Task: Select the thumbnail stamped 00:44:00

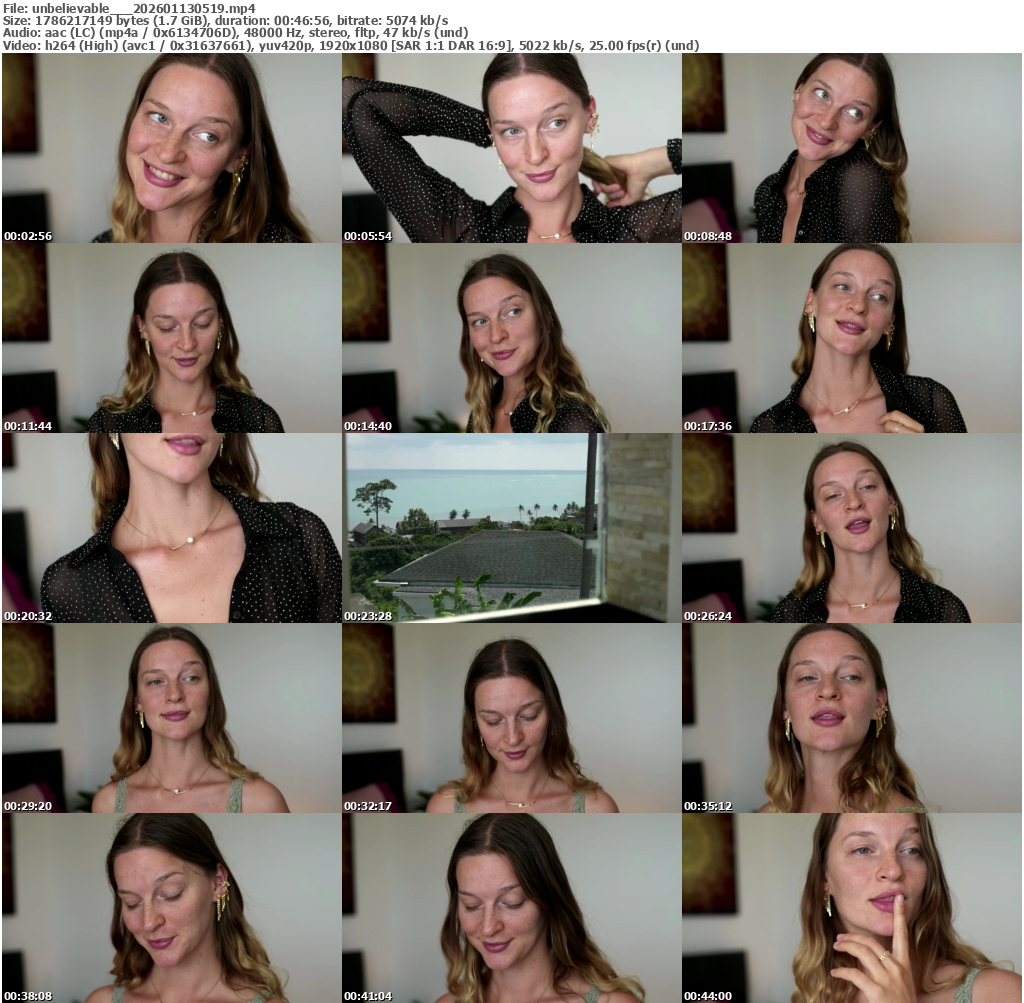Action: point(852,908)
